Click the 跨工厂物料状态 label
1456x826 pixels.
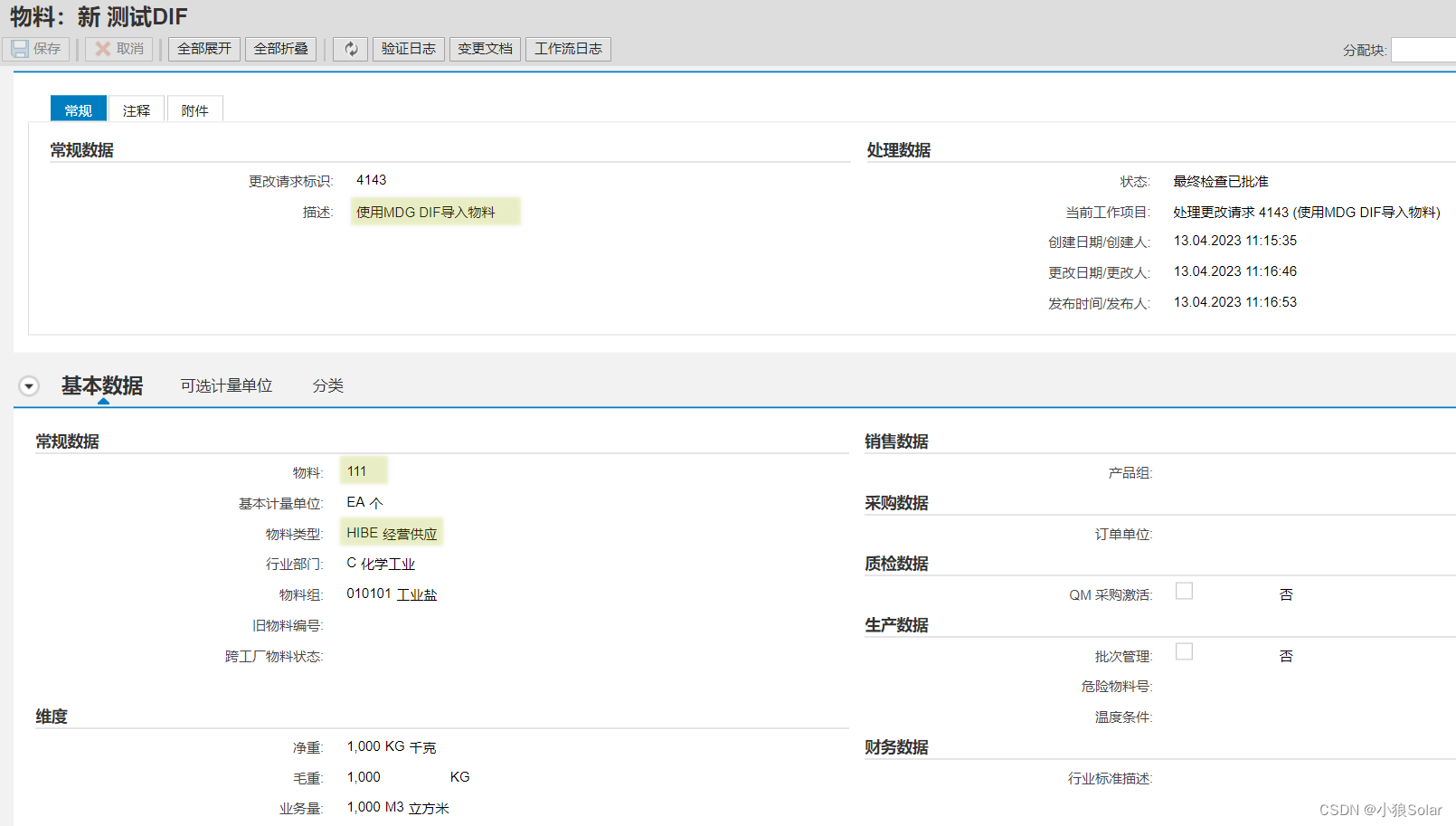274,656
